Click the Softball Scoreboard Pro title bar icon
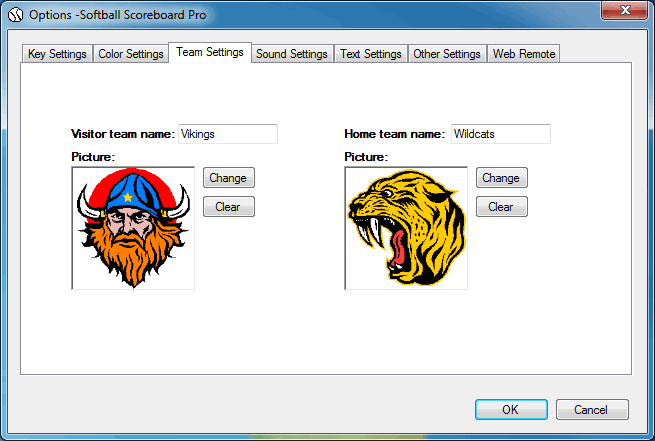The width and height of the screenshot is (655, 441). pos(15,15)
